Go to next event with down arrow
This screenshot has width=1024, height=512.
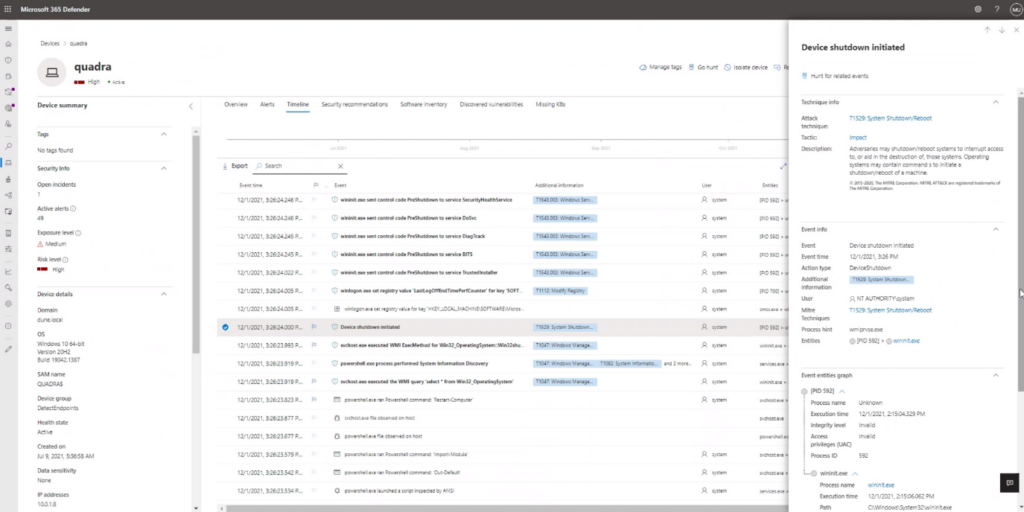(x=1002, y=30)
